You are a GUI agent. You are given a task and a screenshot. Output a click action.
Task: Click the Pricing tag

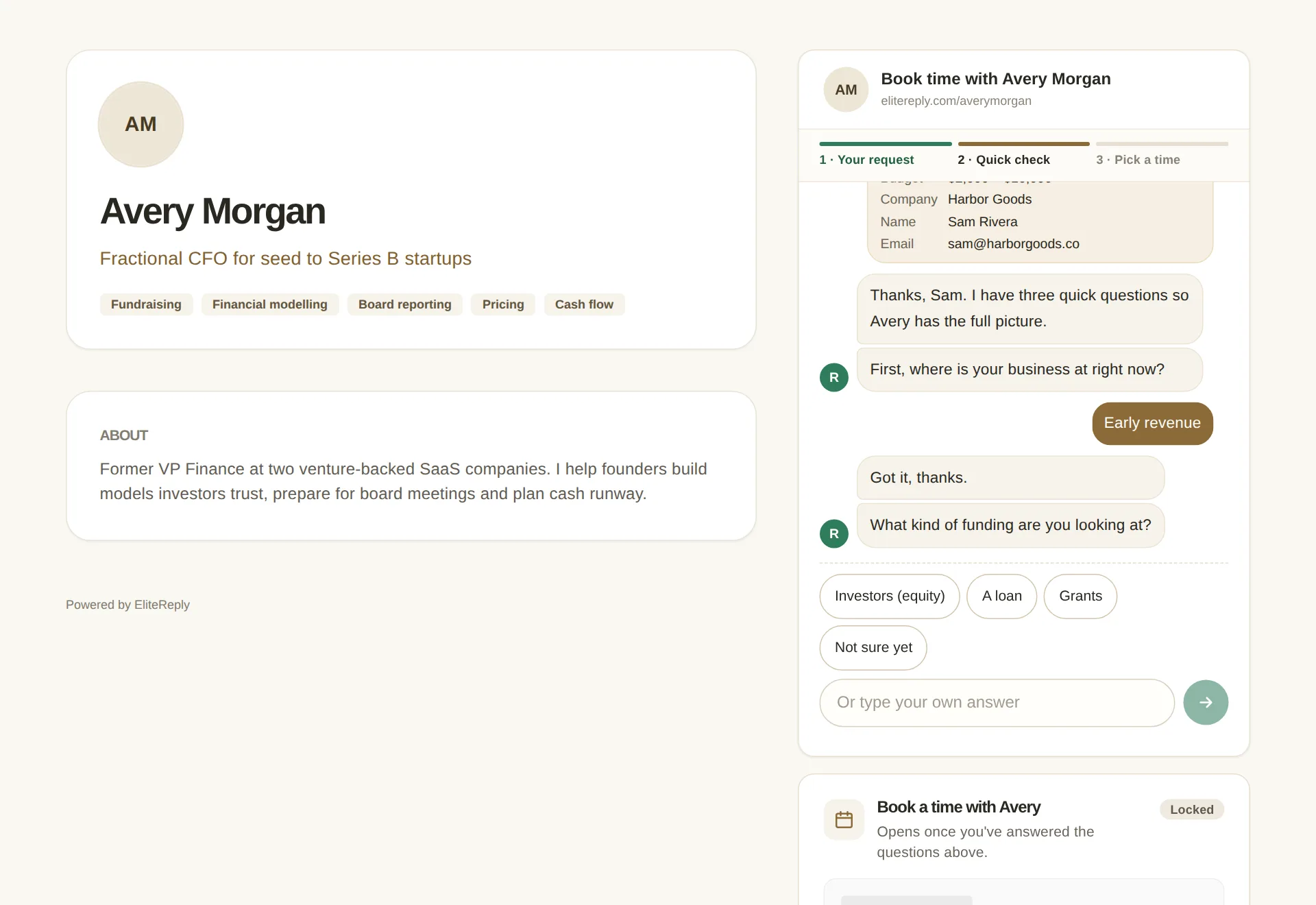[502, 304]
